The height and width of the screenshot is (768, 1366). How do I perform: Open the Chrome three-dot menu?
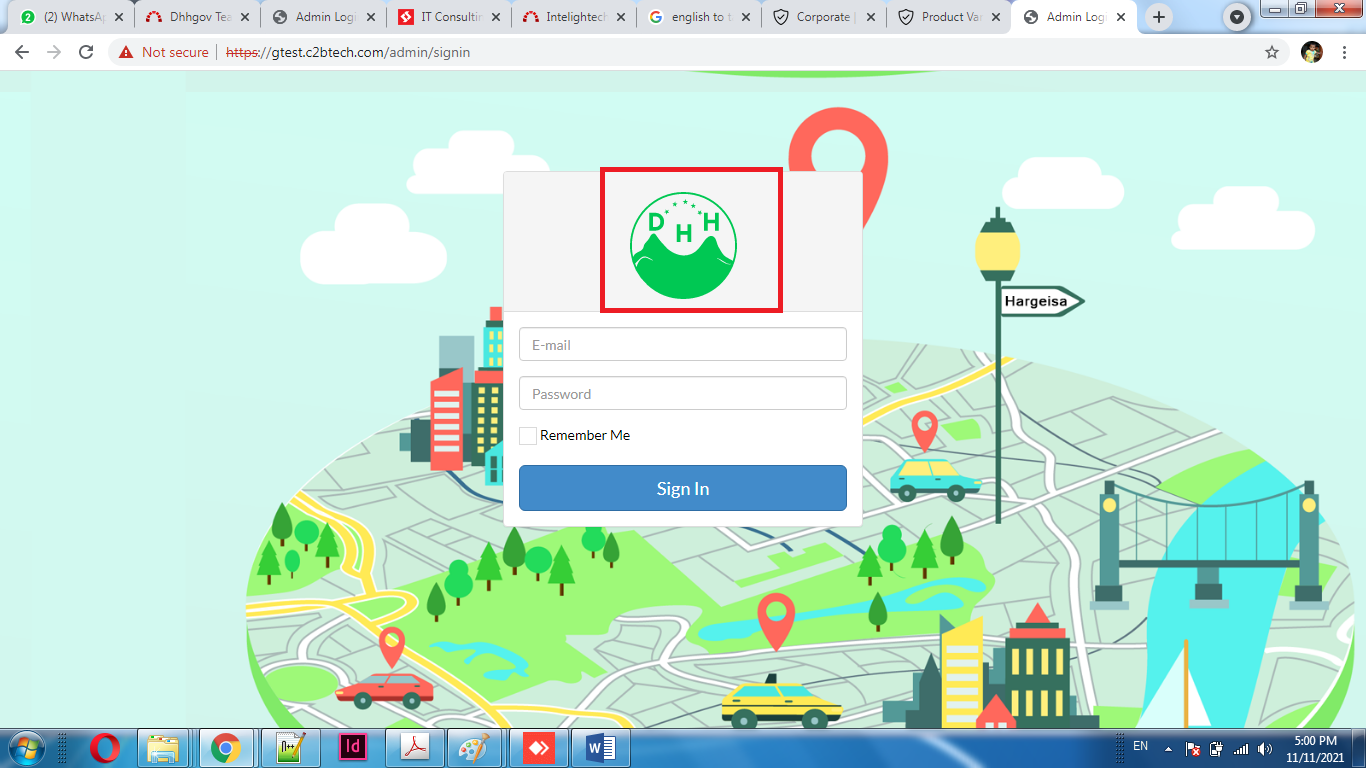coord(1345,52)
